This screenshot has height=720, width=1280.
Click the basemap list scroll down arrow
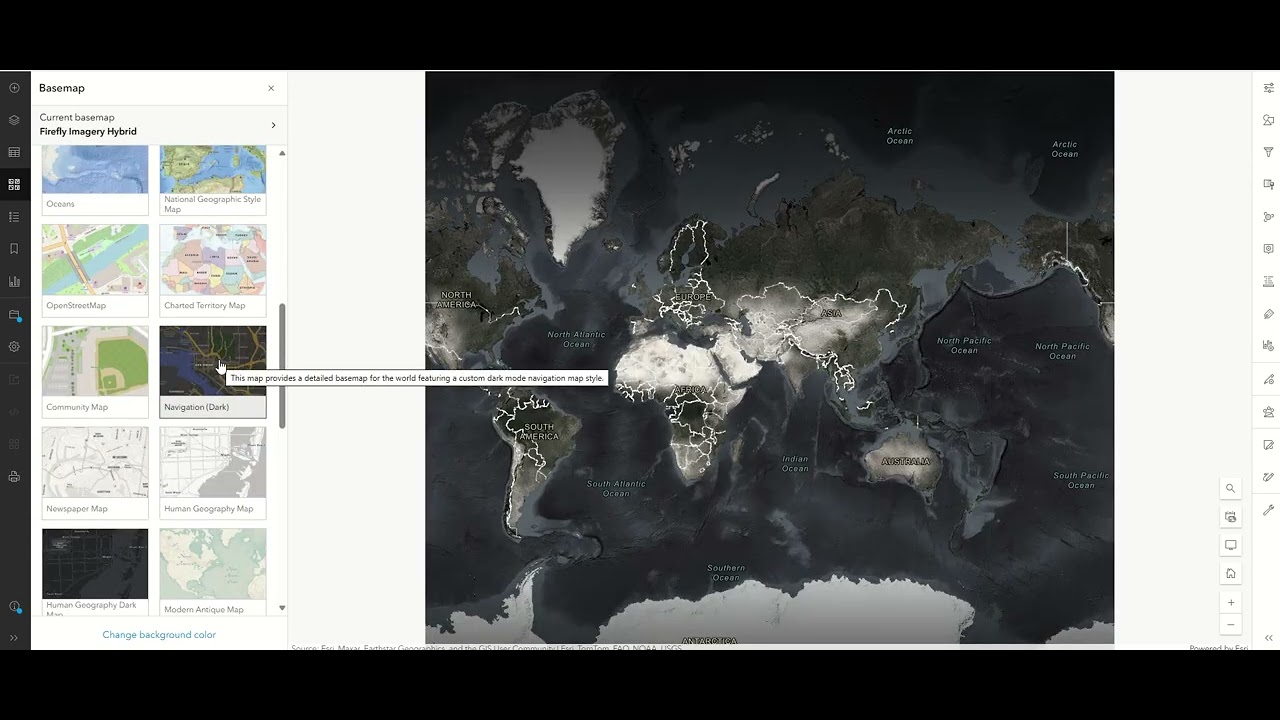pyautogui.click(x=282, y=608)
